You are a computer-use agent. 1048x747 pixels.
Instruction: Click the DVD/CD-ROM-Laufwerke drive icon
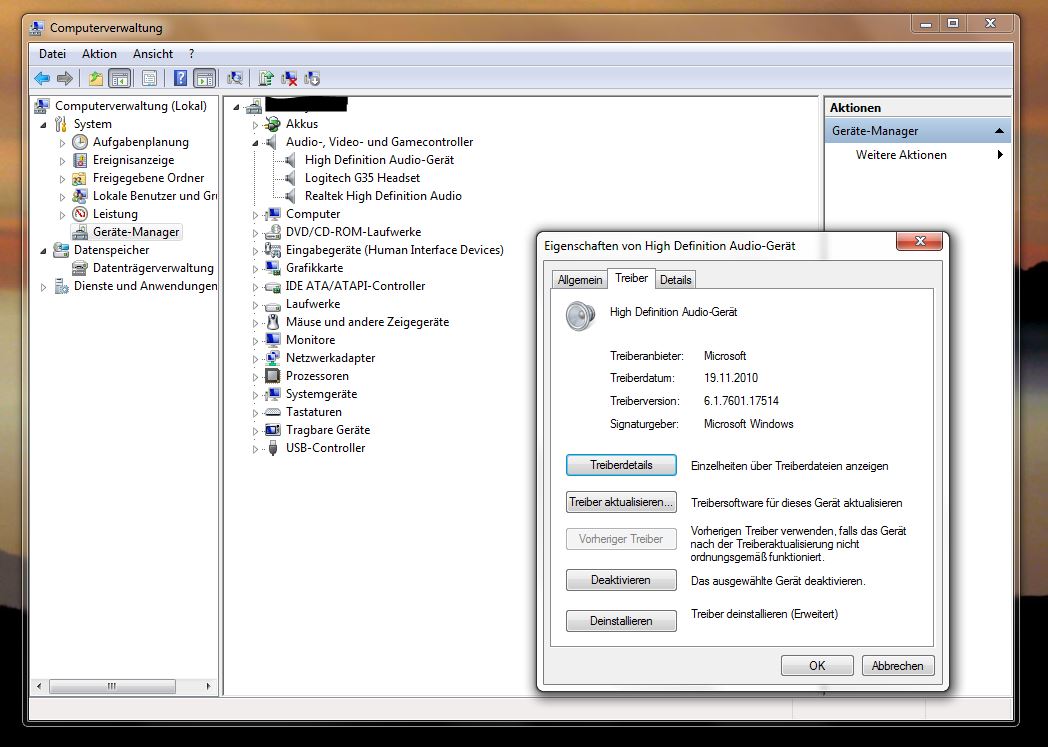point(272,232)
